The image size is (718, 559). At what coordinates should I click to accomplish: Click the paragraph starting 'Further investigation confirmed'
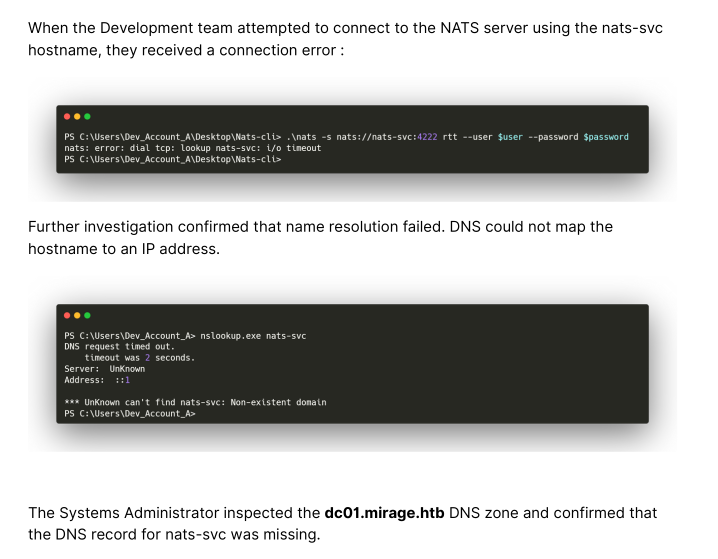[320, 237]
